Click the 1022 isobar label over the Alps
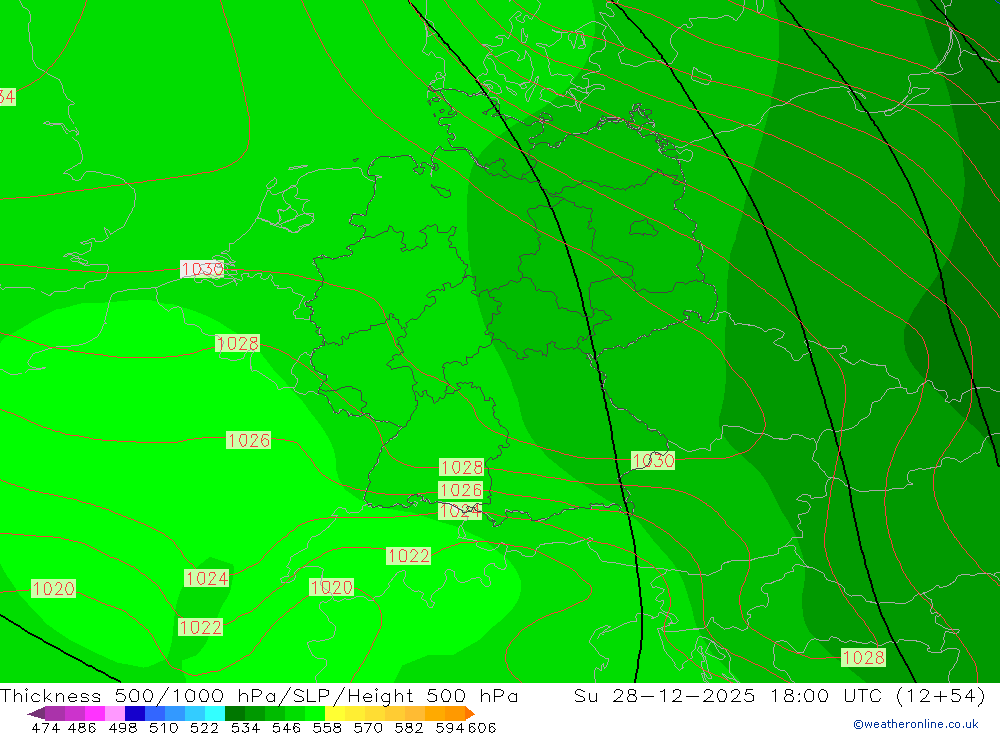This screenshot has height=733, width=1000. [409, 556]
